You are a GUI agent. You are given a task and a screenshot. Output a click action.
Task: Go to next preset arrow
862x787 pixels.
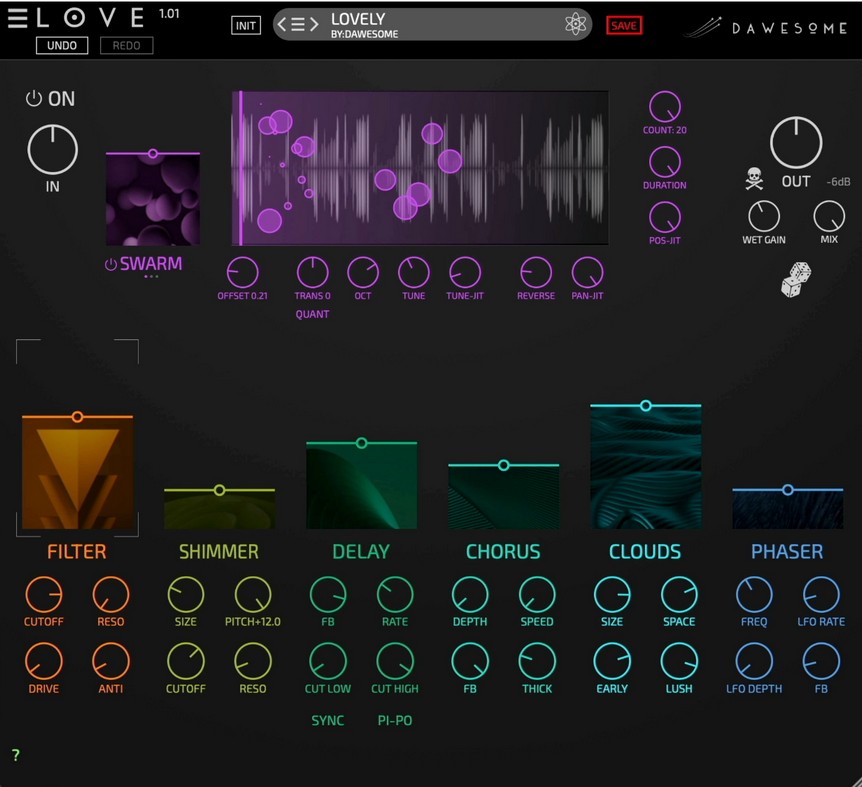click(314, 24)
